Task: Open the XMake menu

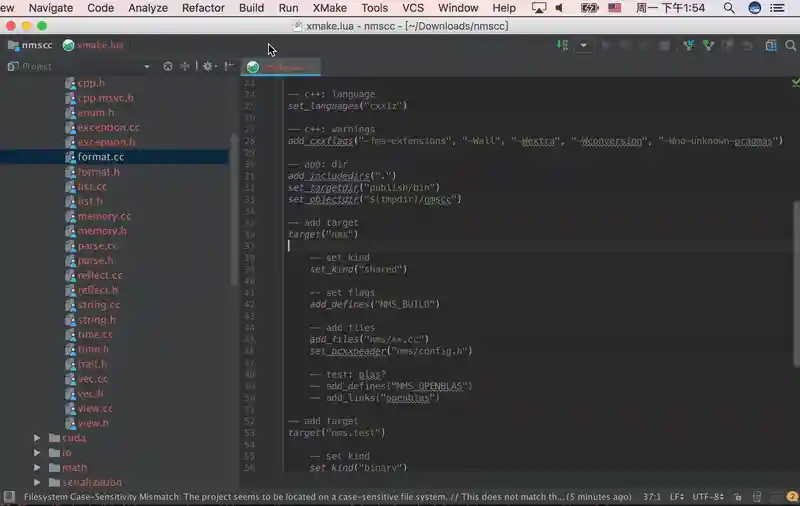Action: tap(329, 8)
